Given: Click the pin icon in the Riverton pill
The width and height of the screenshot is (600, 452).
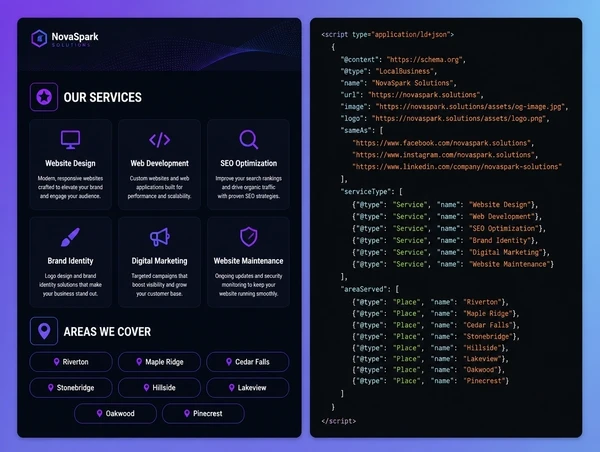Looking at the screenshot, I should click(57, 362).
